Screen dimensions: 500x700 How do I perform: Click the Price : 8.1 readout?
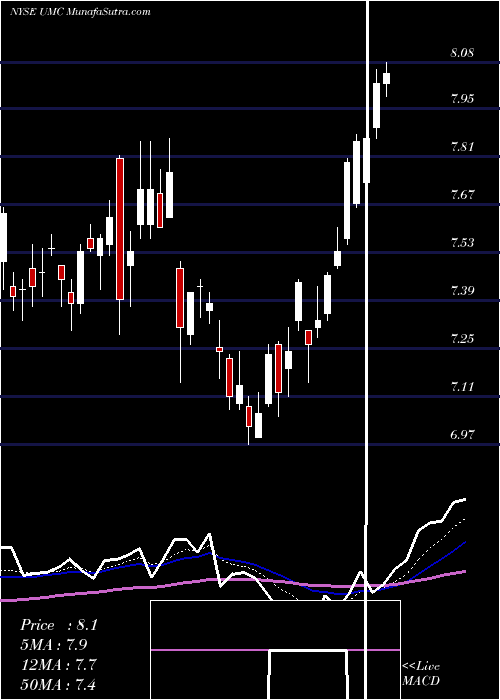58,625
